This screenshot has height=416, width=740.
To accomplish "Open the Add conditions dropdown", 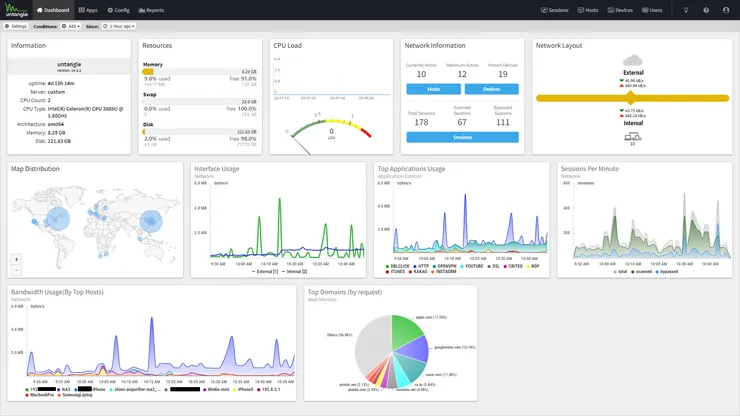I will click(x=71, y=26).
